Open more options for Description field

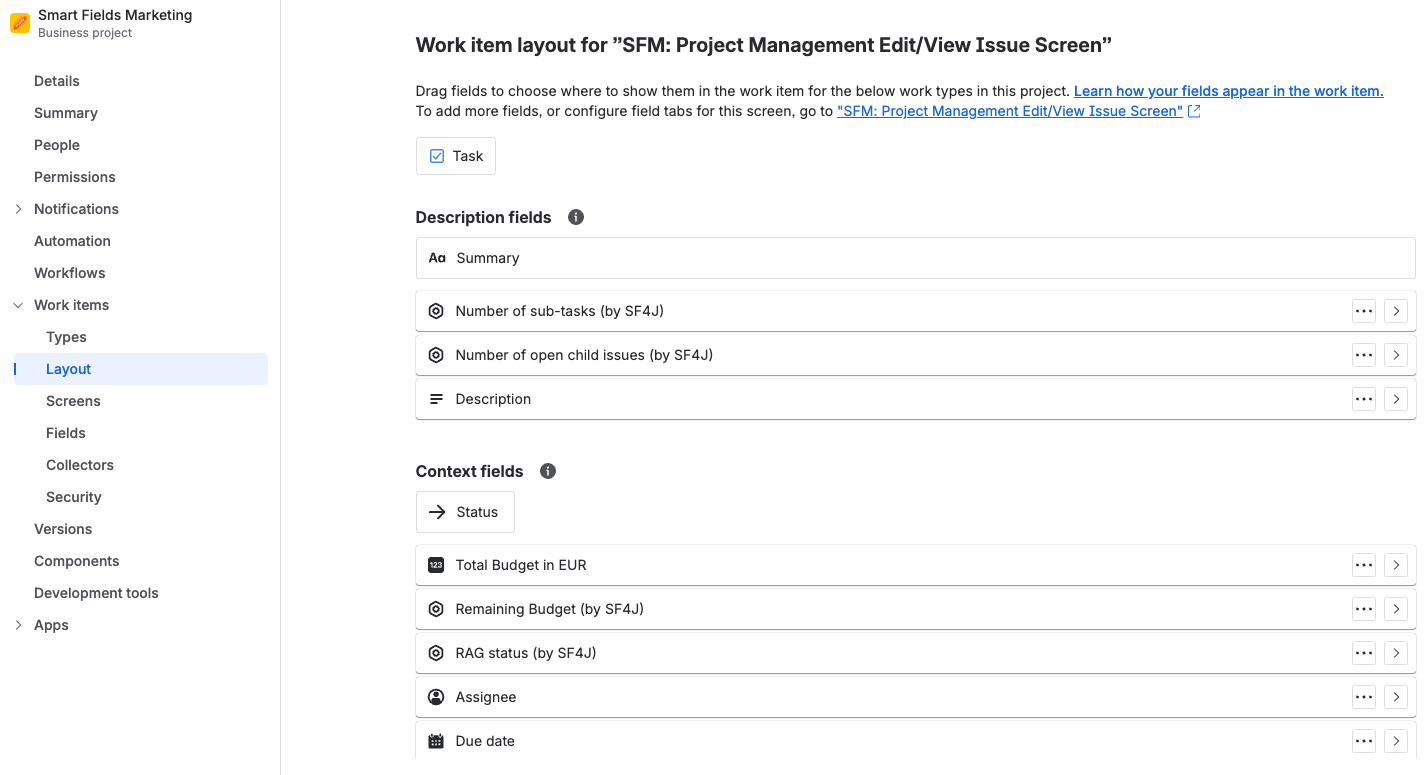[x=1363, y=399]
